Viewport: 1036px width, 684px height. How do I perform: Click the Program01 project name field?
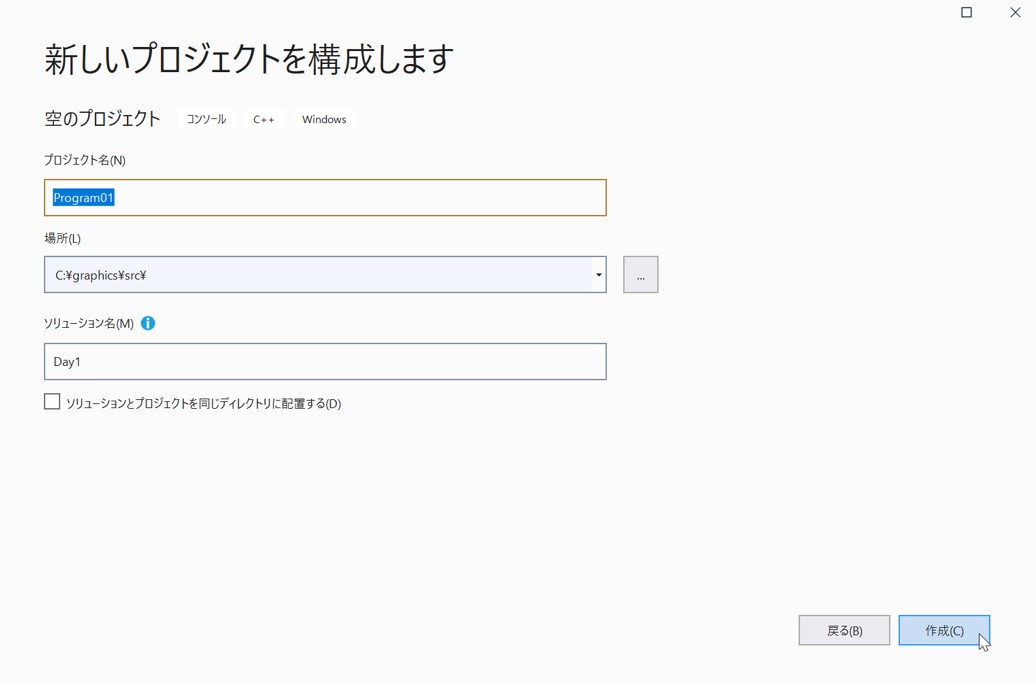pyautogui.click(x=325, y=198)
